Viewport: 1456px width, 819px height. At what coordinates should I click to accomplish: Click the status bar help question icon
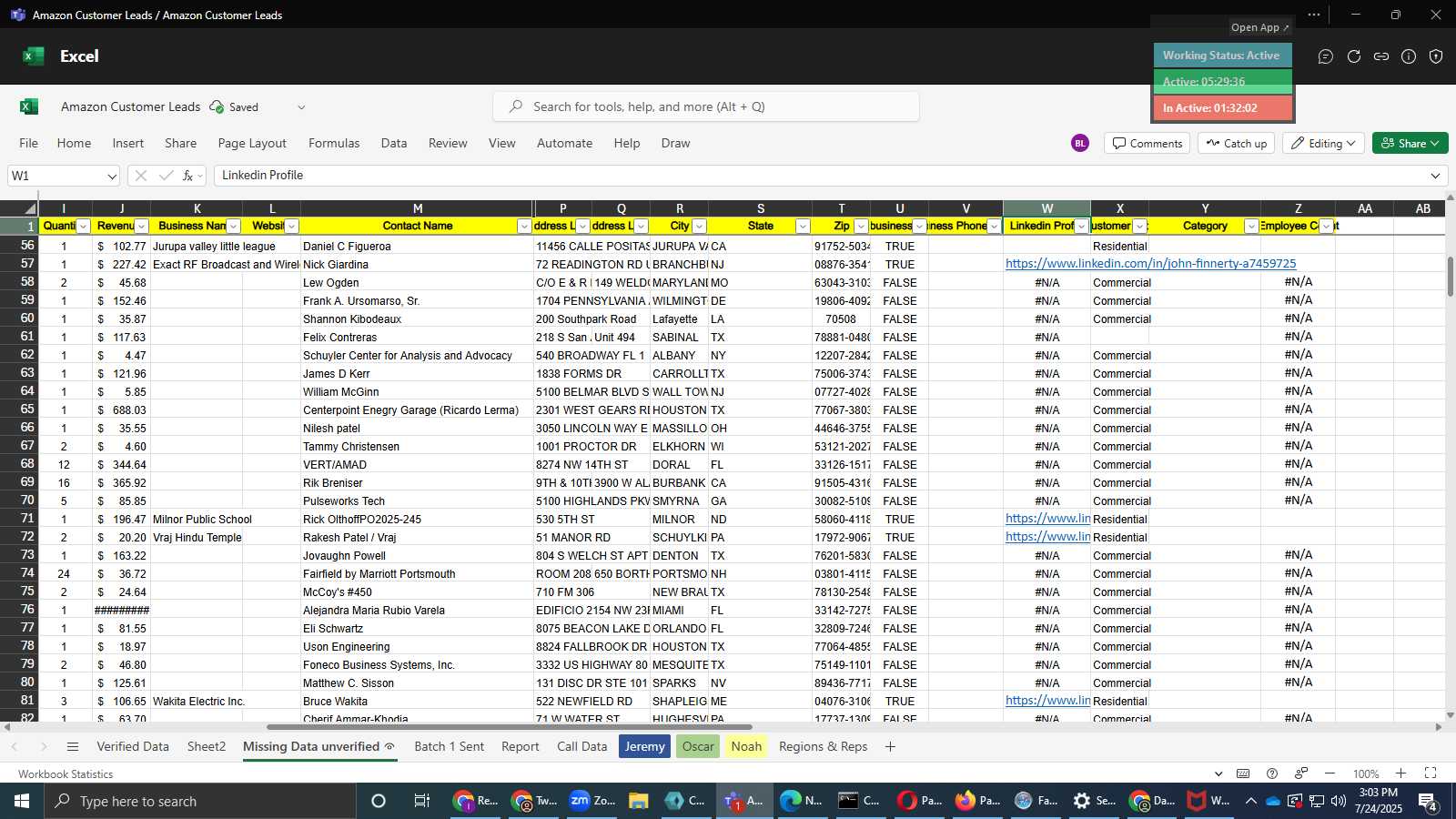tap(1272, 773)
